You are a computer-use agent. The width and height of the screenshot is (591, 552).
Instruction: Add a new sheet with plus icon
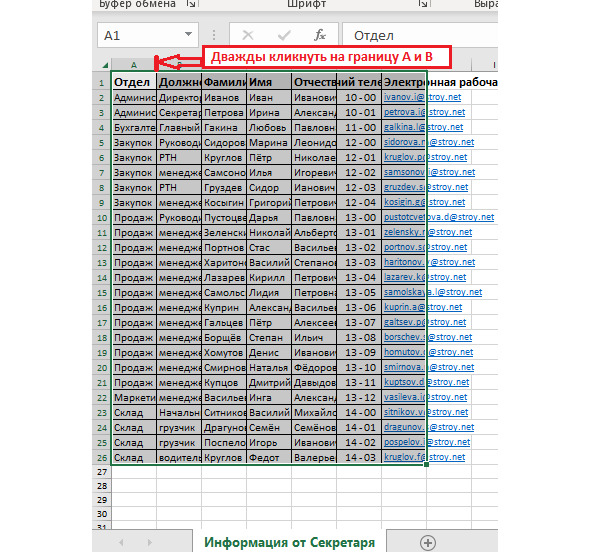coord(428,543)
